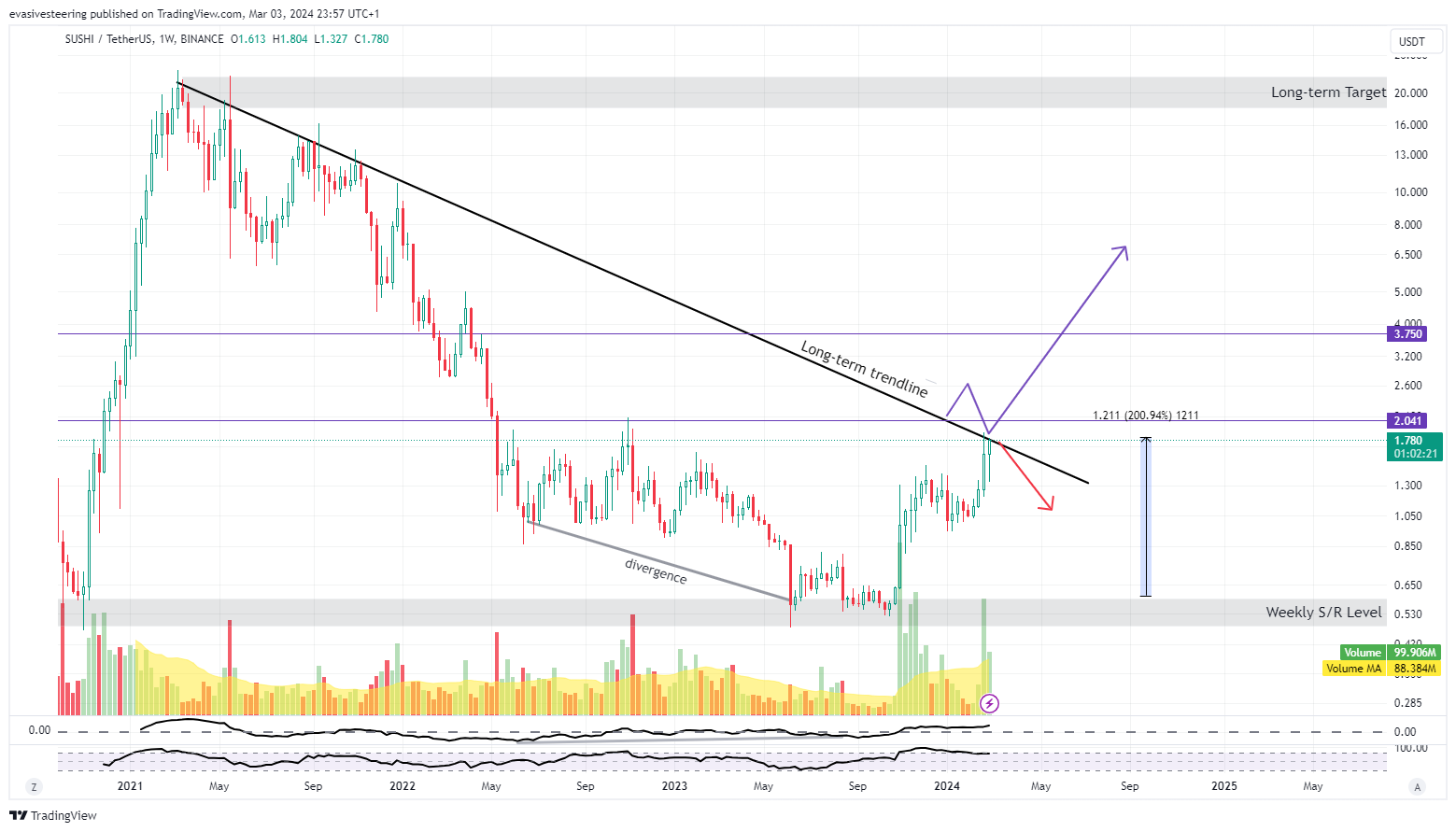This screenshot has height=832, width=1456.
Task: Click the divergence text label
Action: [x=656, y=571]
